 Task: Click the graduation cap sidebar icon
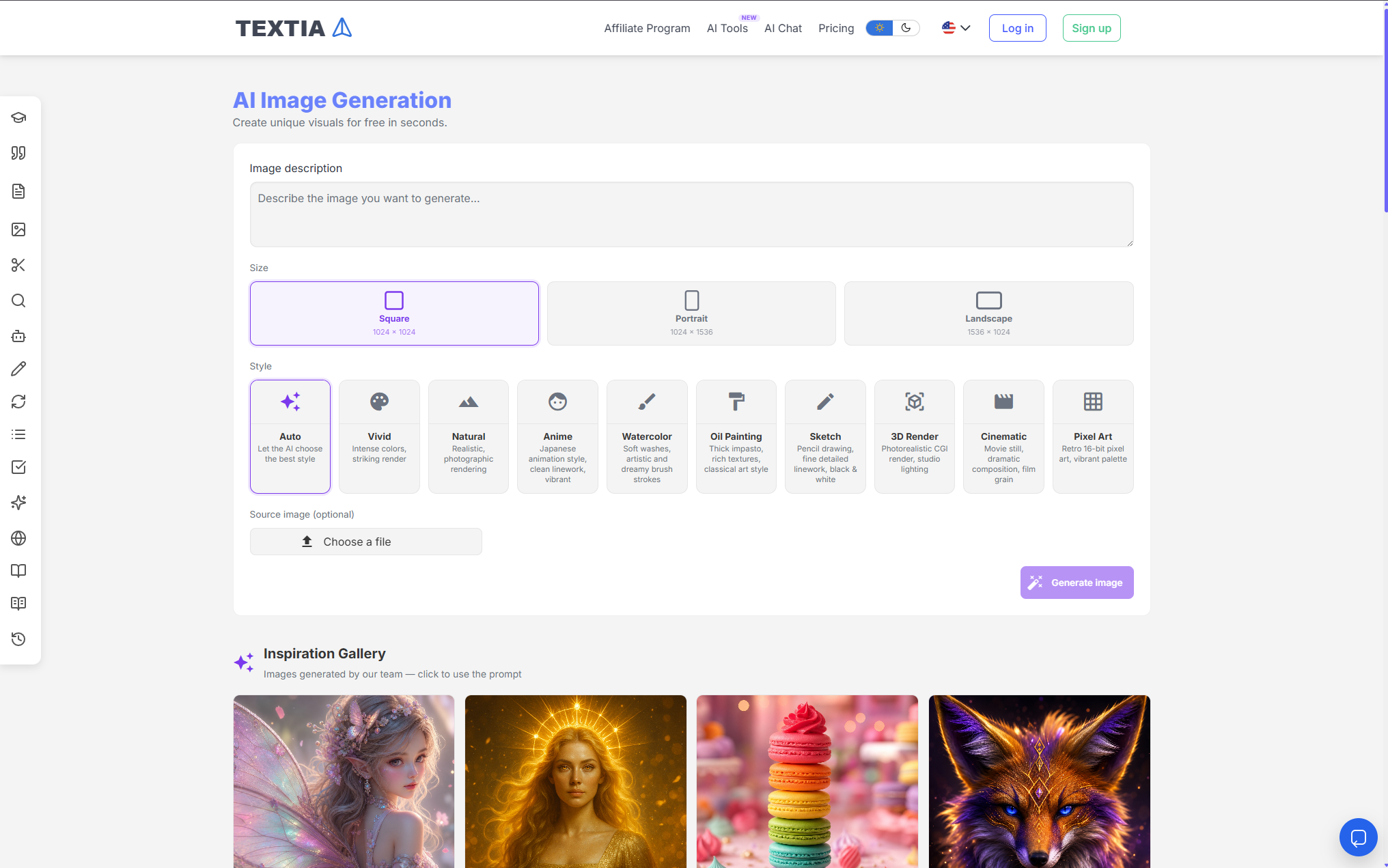point(18,117)
